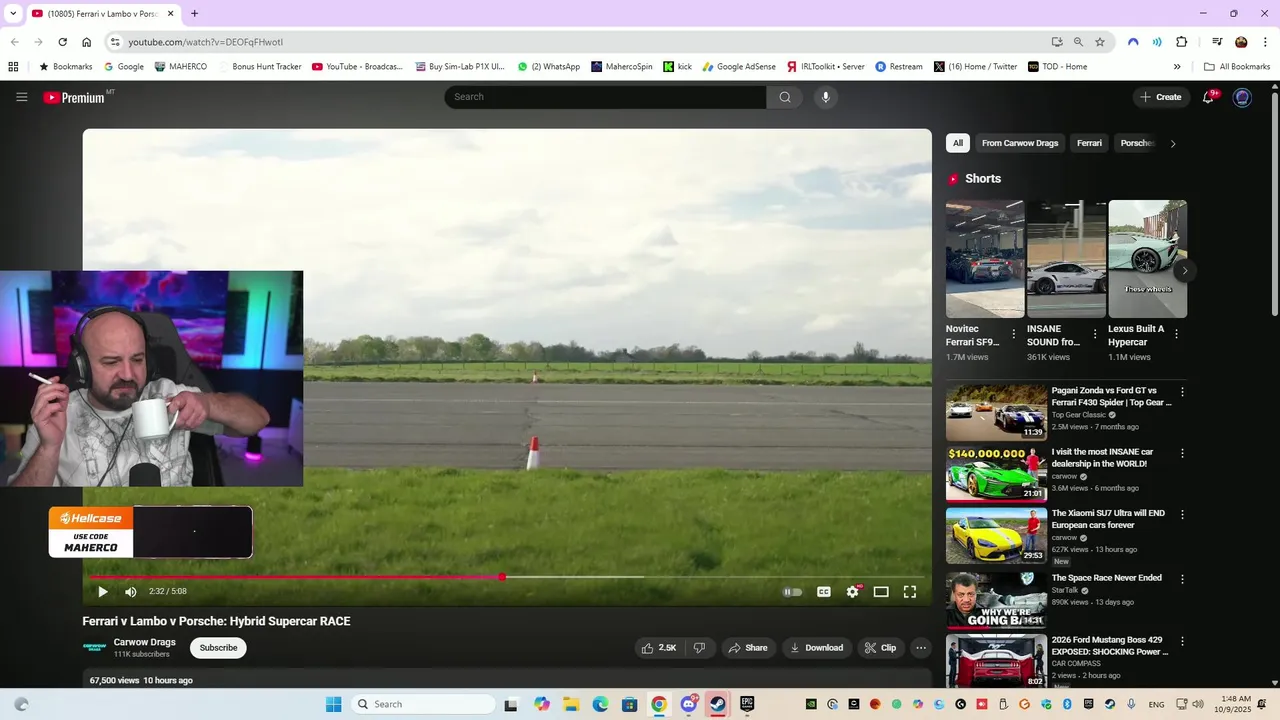Open the Xiaomi SU7 Ultra video thumbnail
The height and width of the screenshot is (720, 1280).
996,536
